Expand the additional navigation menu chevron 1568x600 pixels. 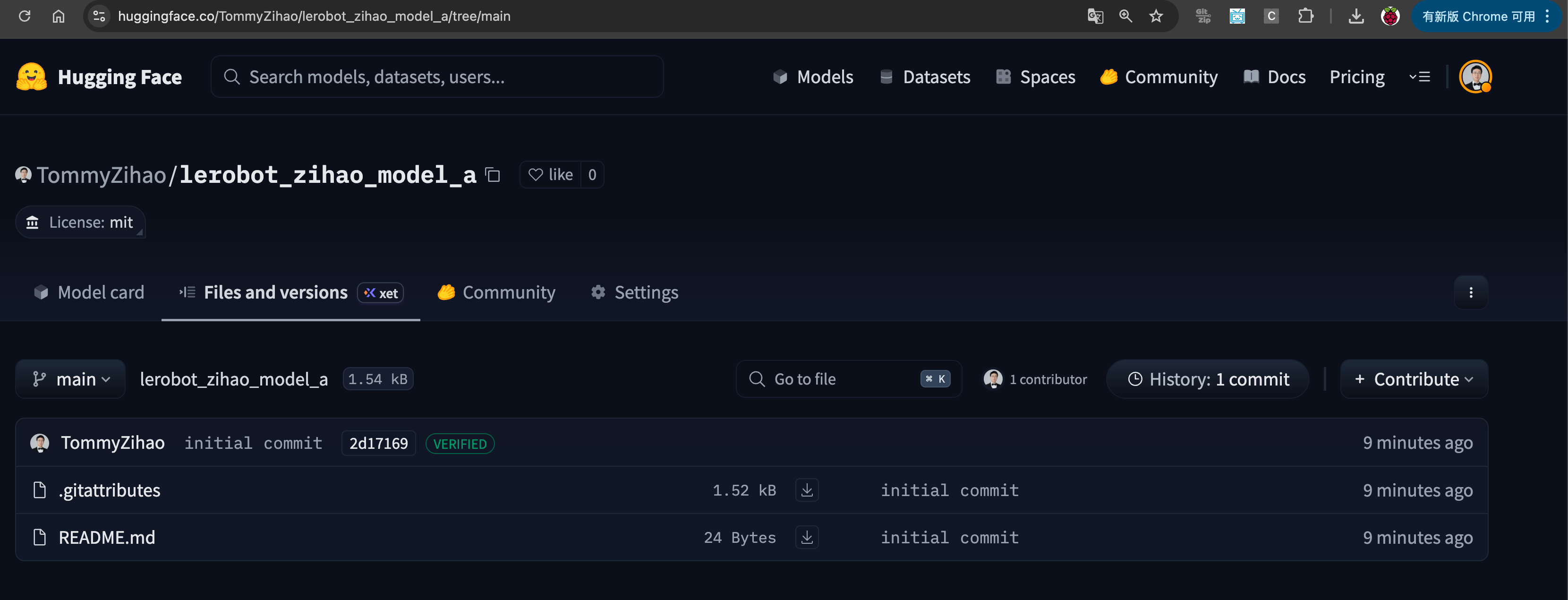(1420, 77)
